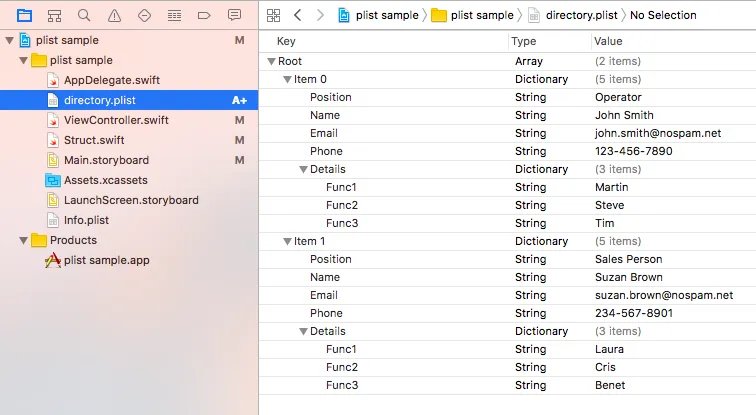Click the Products folder icon

(x=39, y=240)
